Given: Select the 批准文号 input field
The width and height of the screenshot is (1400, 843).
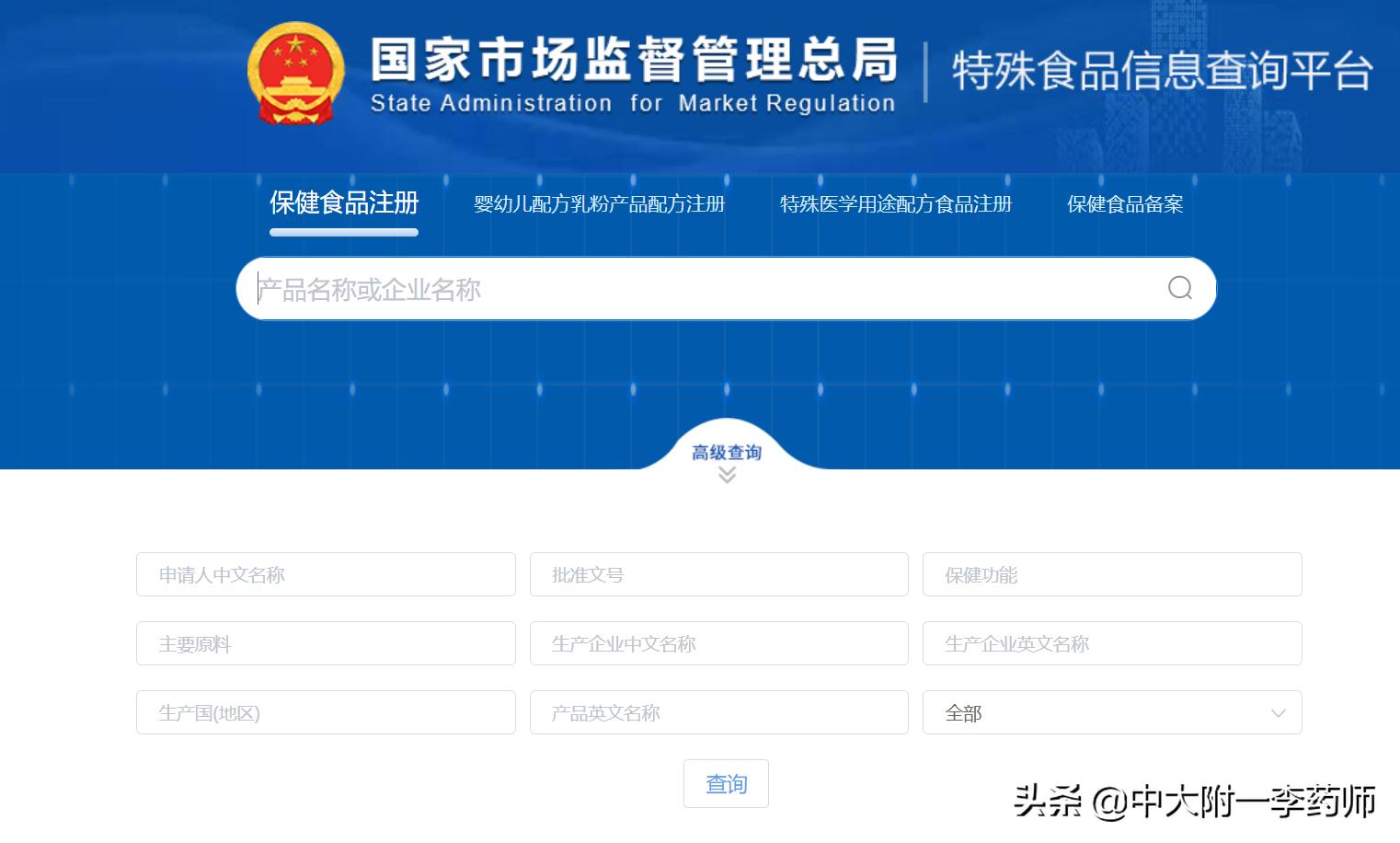Looking at the screenshot, I should 718,574.
